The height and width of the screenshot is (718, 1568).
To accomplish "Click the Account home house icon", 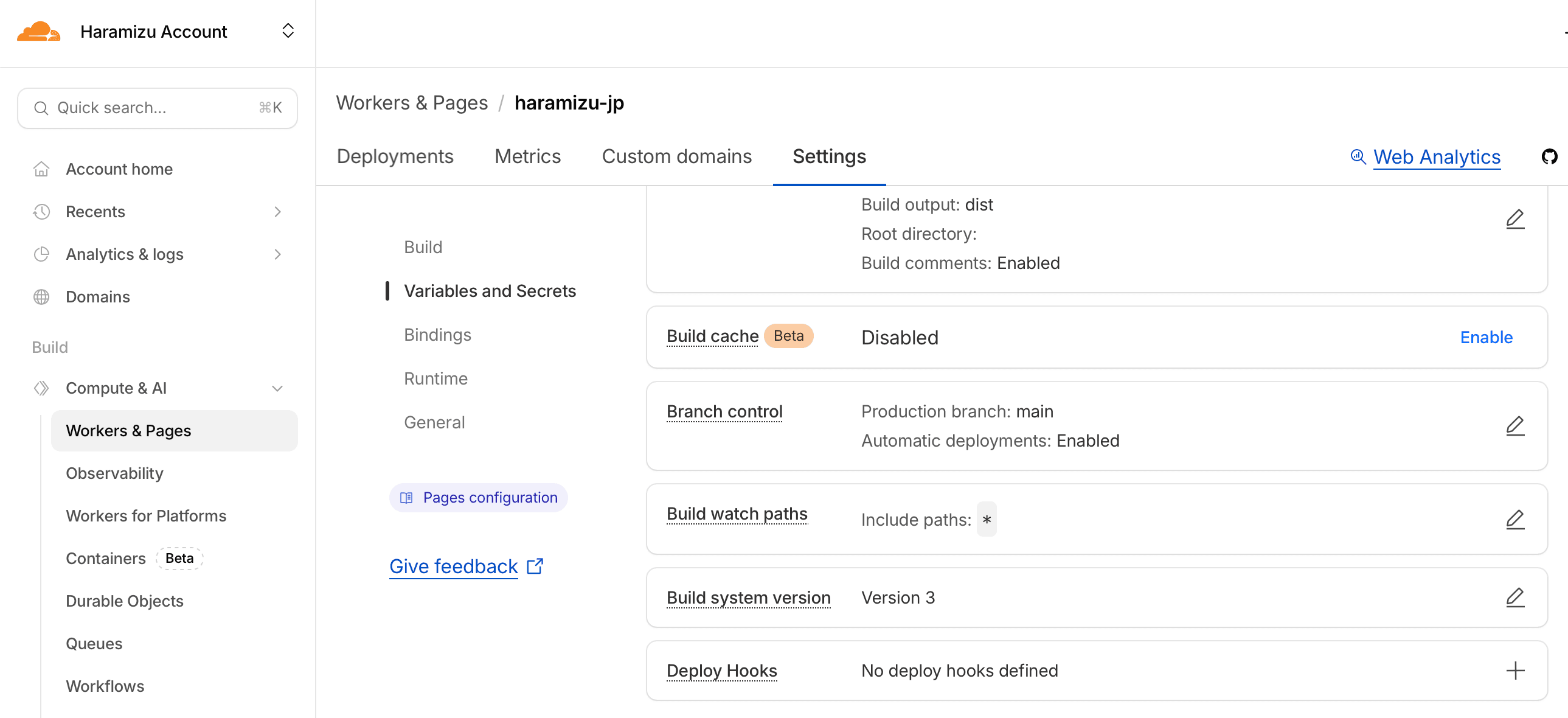I will point(41,169).
